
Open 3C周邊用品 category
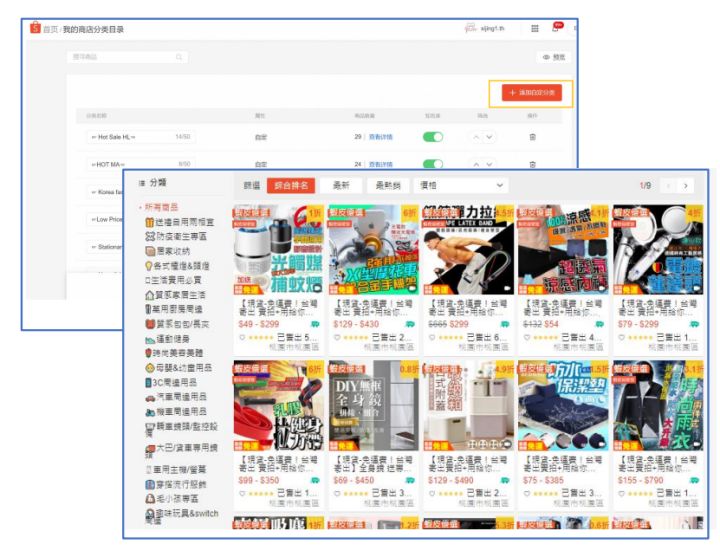pos(171,383)
